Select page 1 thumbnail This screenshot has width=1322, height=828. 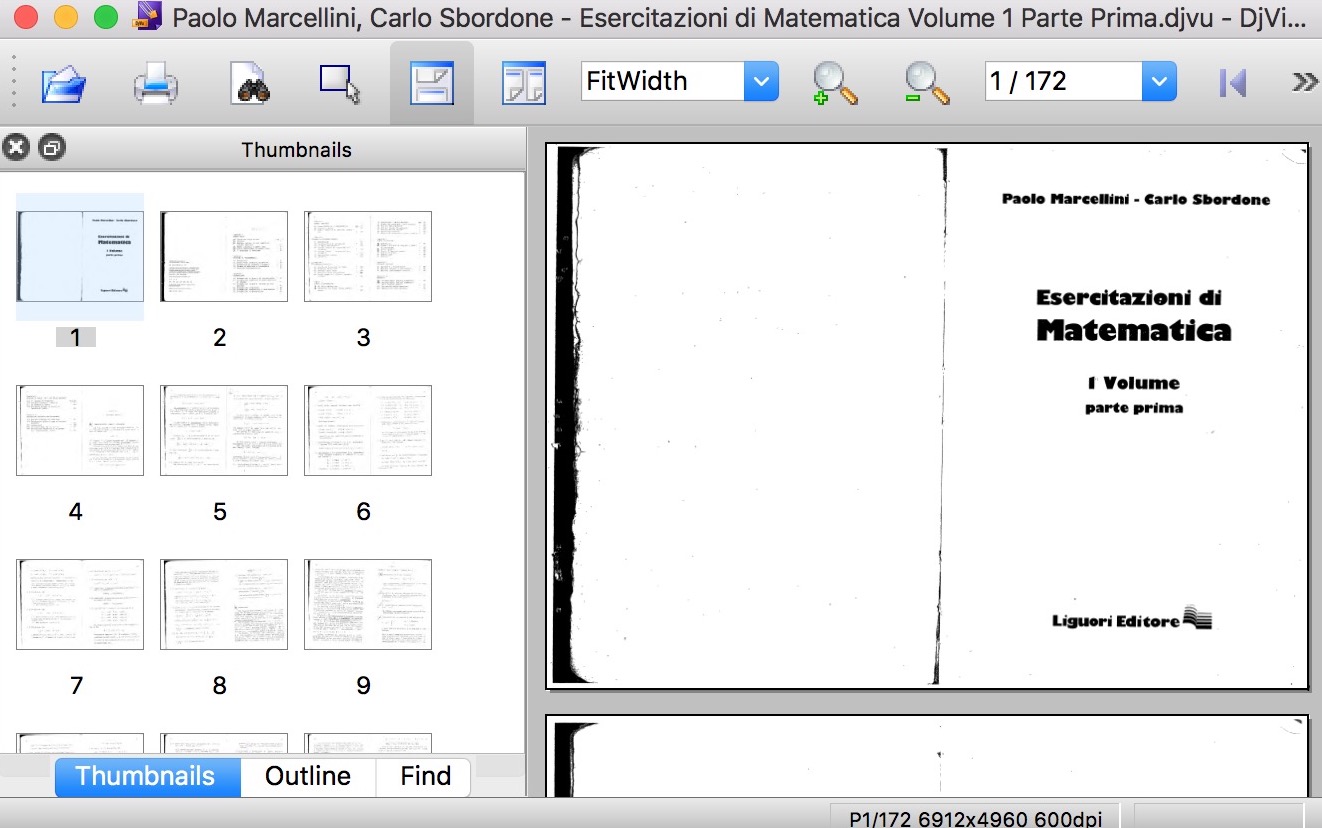tap(80, 257)
